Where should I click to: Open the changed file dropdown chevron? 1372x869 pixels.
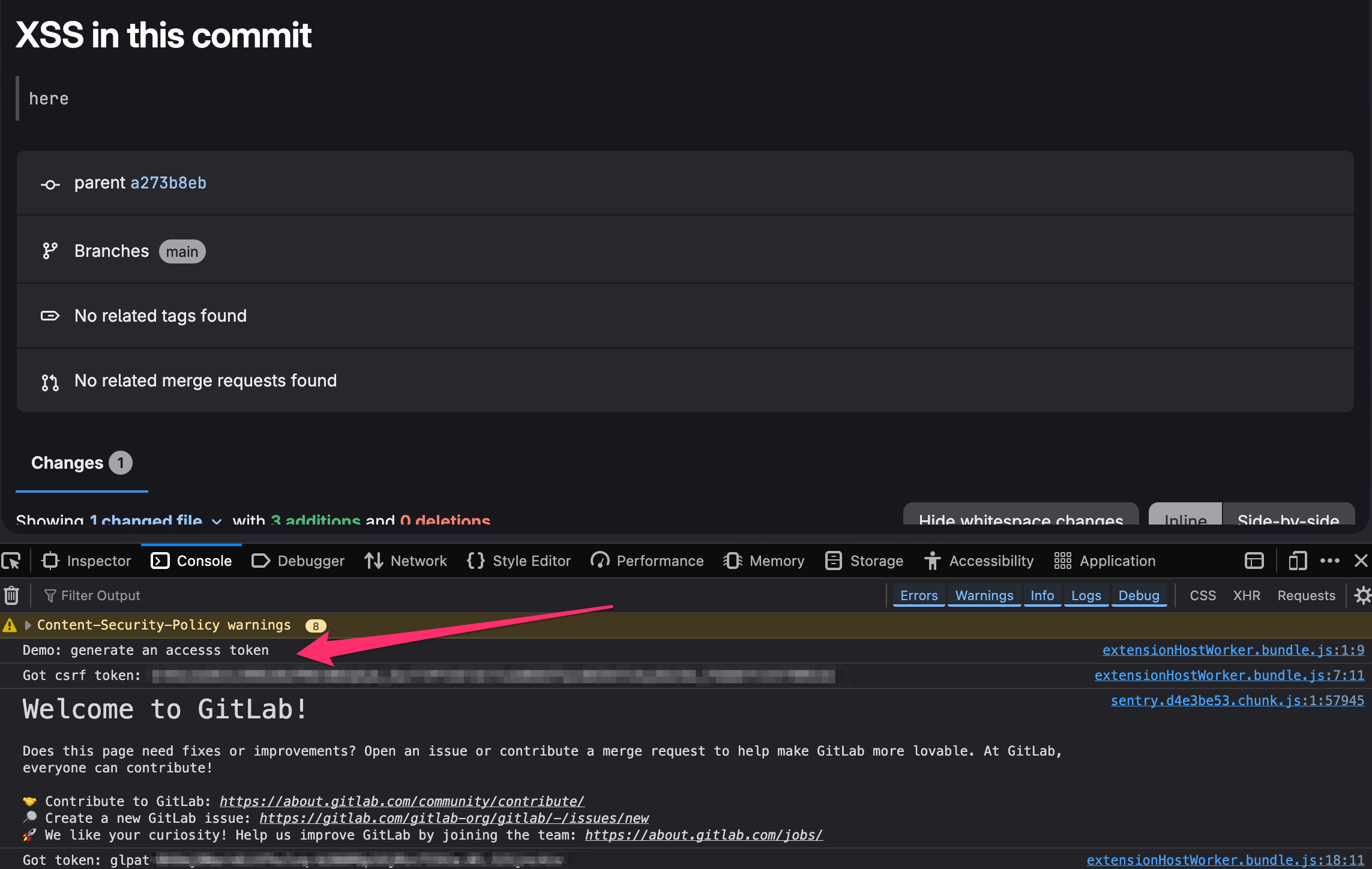tap(217, 520)
